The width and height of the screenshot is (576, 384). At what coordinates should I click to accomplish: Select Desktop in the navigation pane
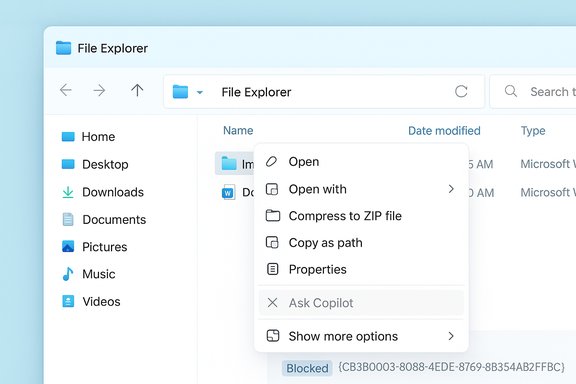coord(105,164)
